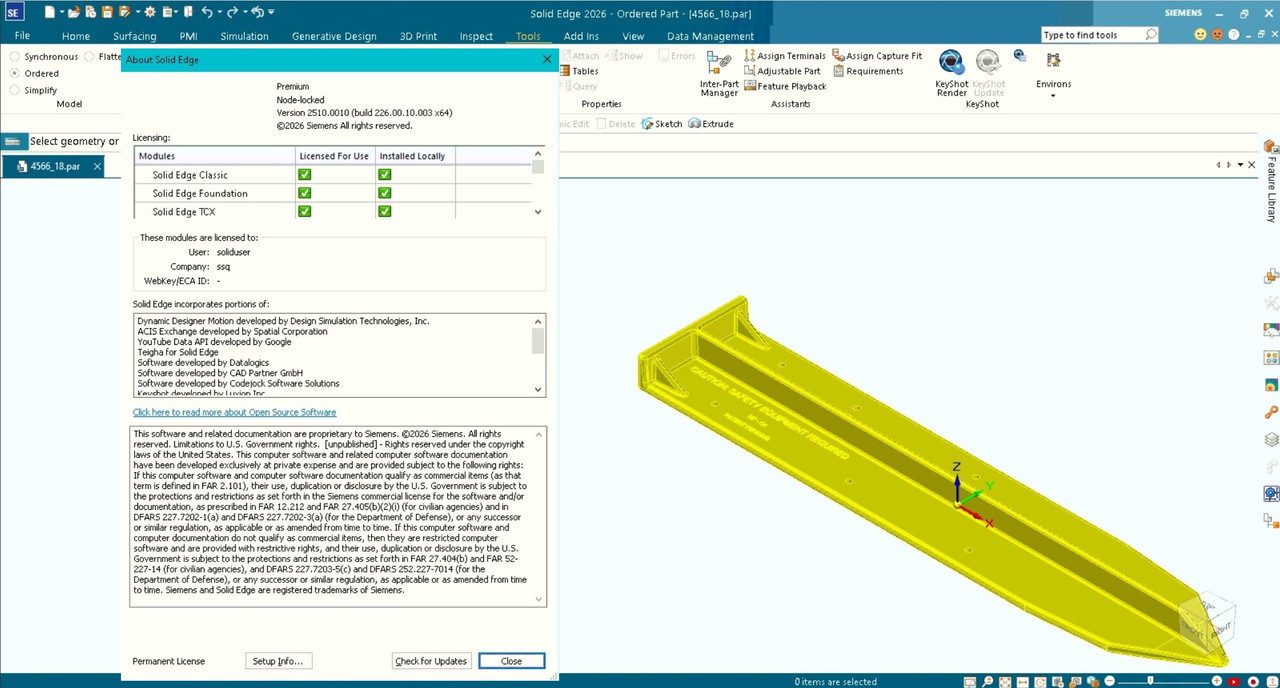Click the license text scroll-down arrow

click(540, 600)
